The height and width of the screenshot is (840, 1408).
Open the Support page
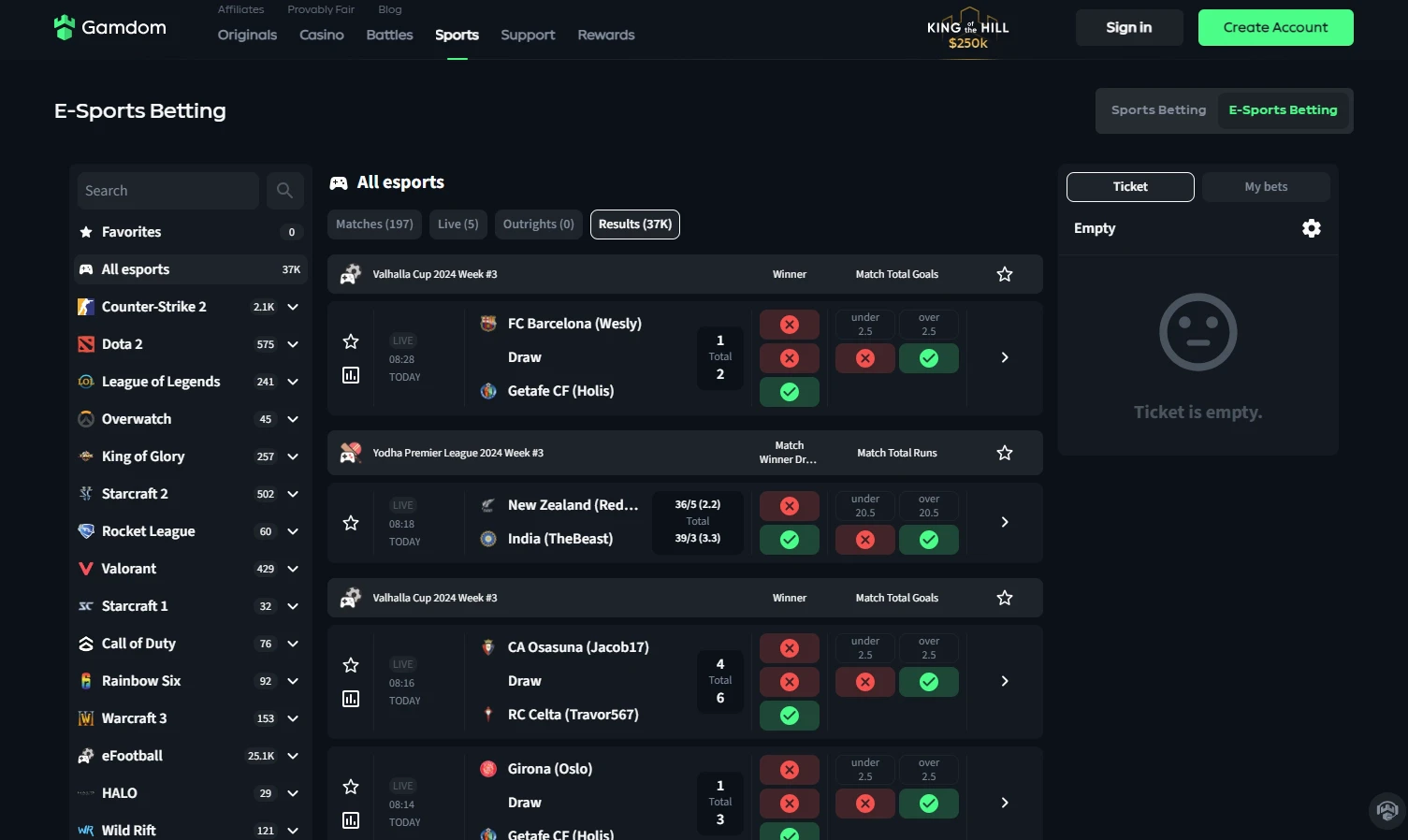tap(528, 36)
